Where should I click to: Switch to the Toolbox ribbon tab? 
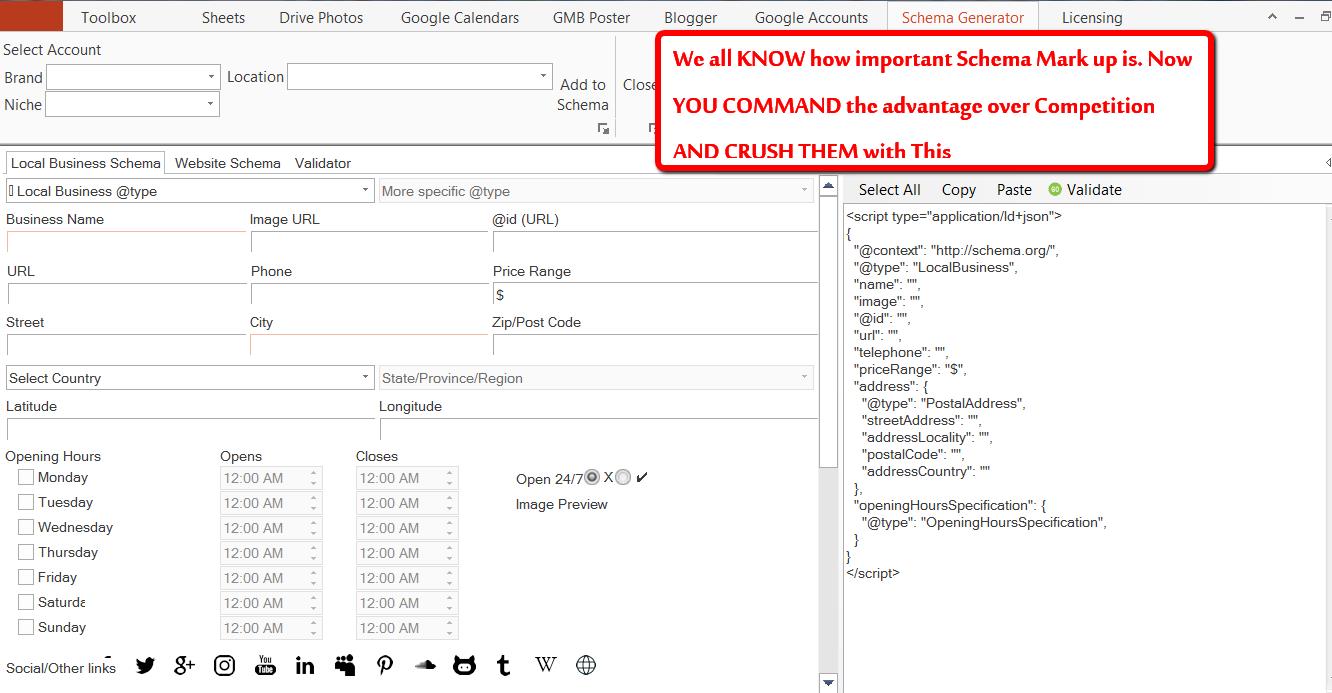[109, 17]
